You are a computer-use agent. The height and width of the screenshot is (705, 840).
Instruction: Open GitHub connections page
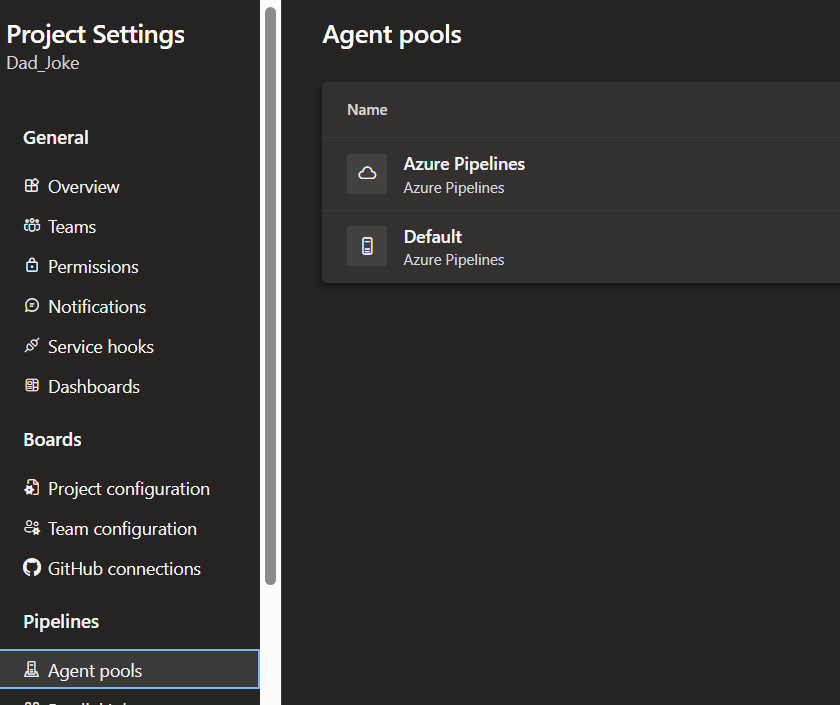(124, 569)
